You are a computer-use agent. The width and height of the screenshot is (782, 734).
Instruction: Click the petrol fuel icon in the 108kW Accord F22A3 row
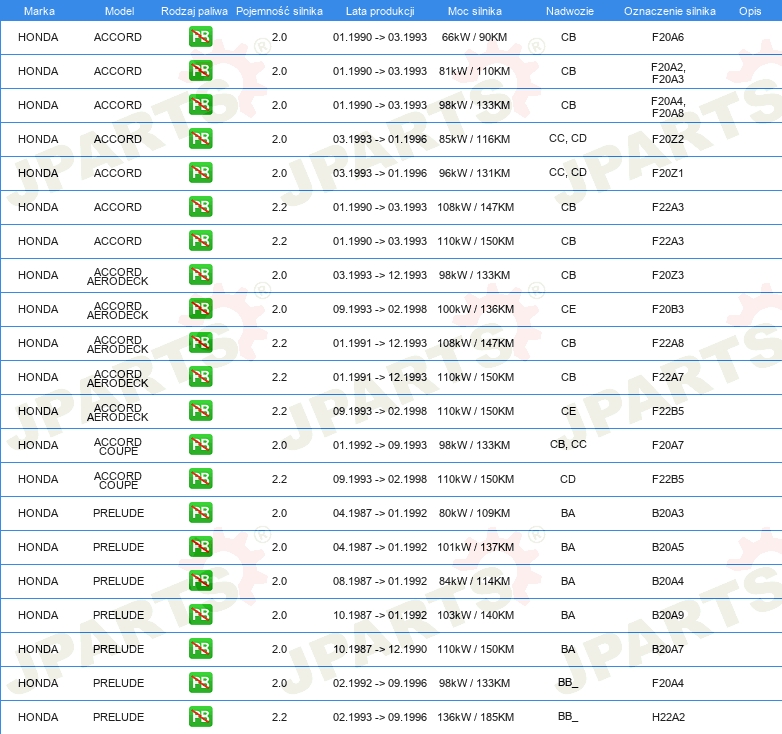pyautogui.click(x=200, y=206)
